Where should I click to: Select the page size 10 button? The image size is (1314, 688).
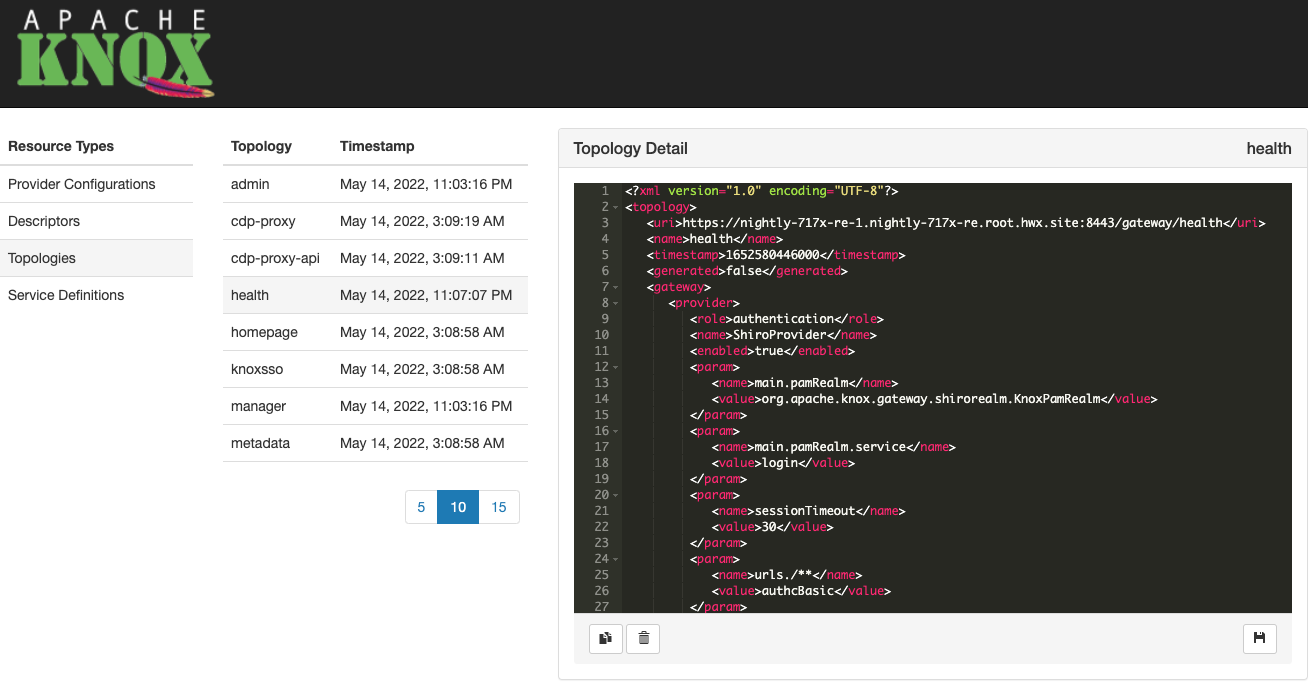(457, 507)
